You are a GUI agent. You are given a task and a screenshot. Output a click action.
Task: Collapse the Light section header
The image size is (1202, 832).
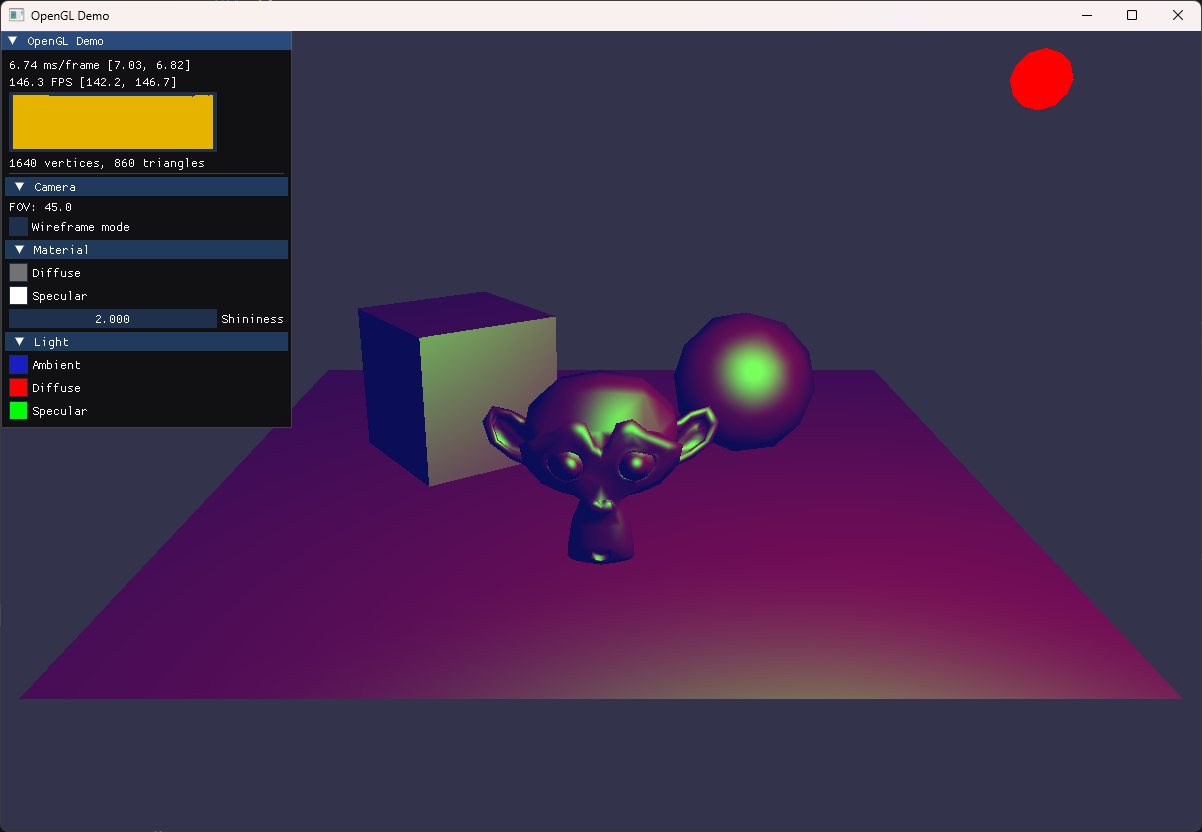point(20,342)
